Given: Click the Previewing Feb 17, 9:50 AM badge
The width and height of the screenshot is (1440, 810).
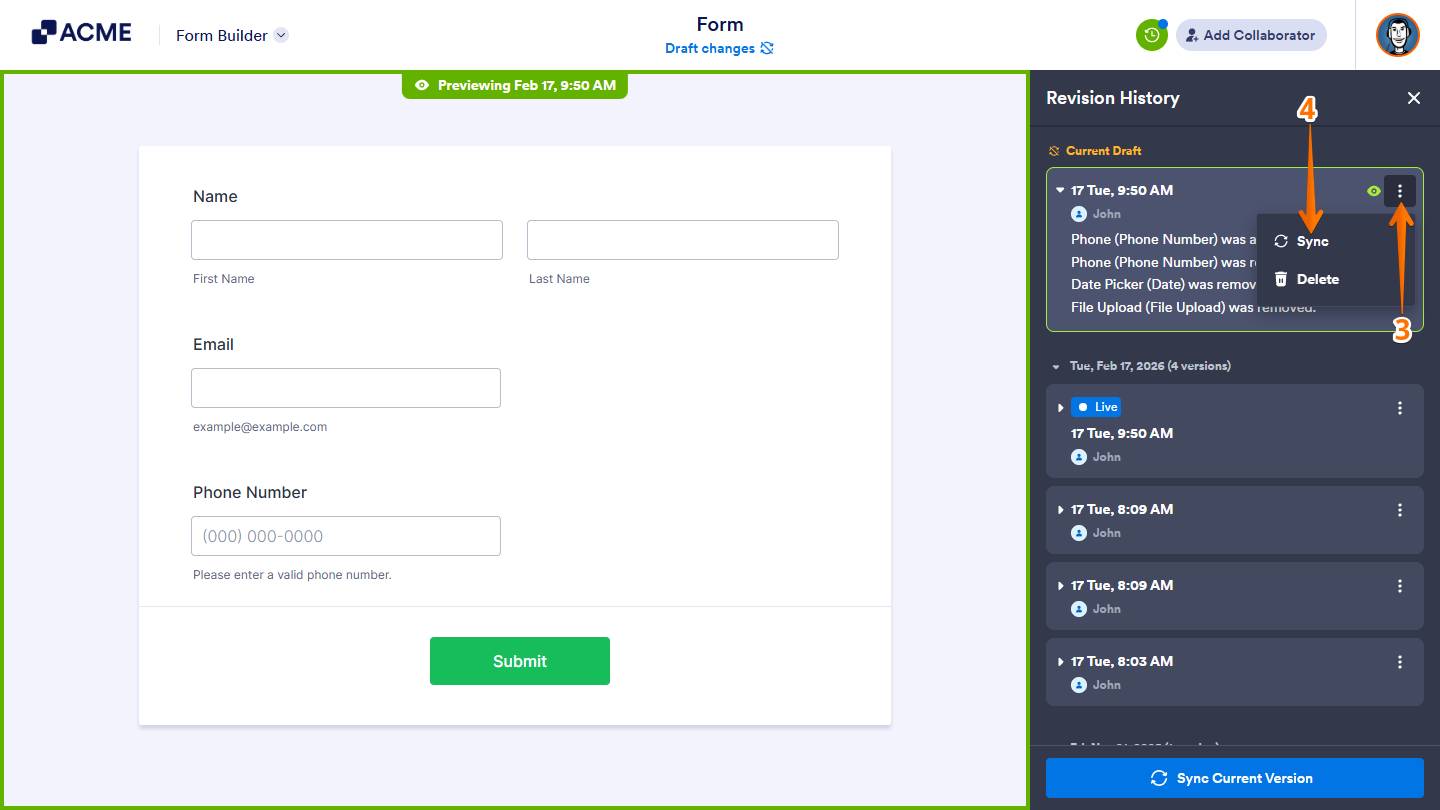Looking at the screenshot, I should [x=515, y=86].
